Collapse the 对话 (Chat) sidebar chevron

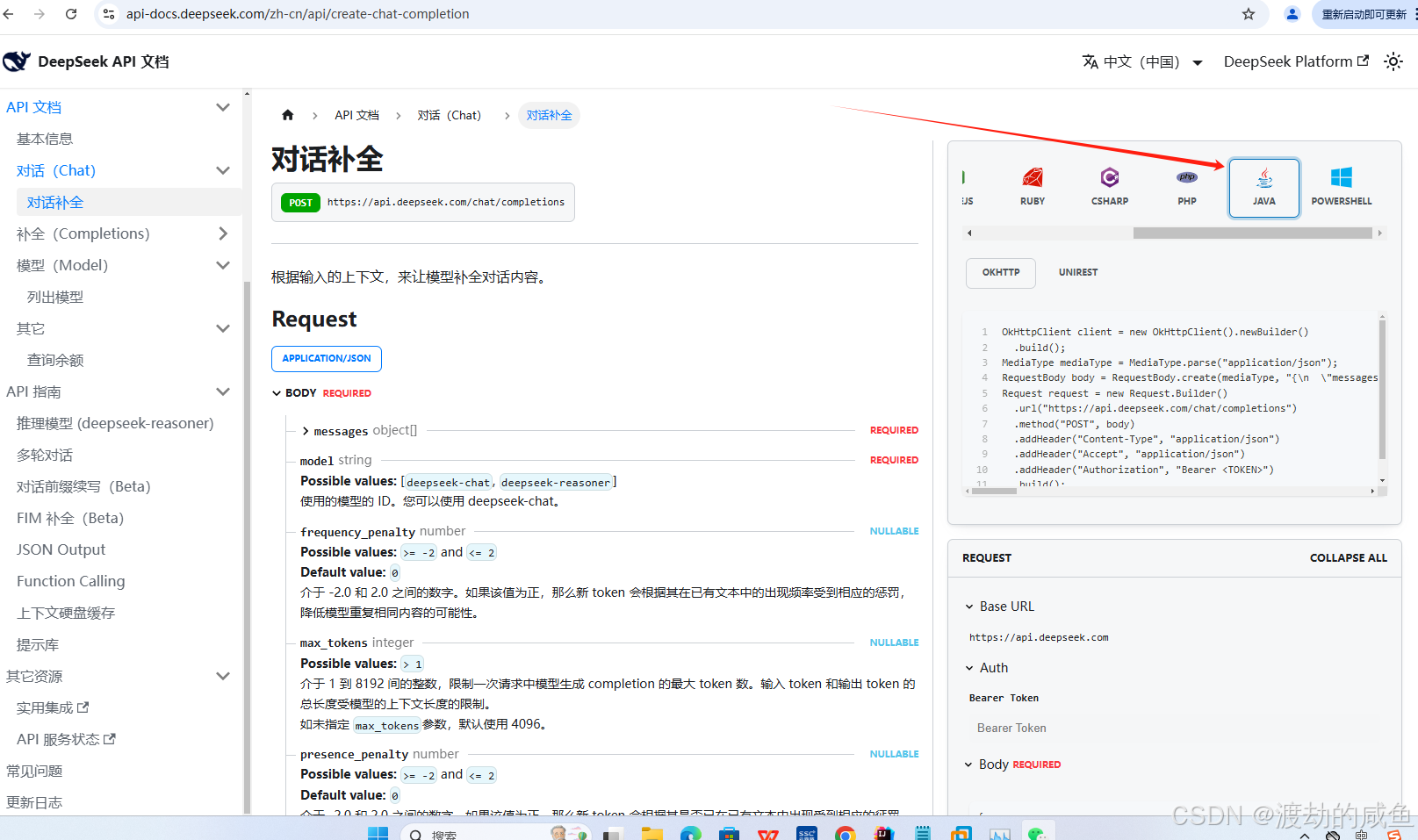coord(223,170)
